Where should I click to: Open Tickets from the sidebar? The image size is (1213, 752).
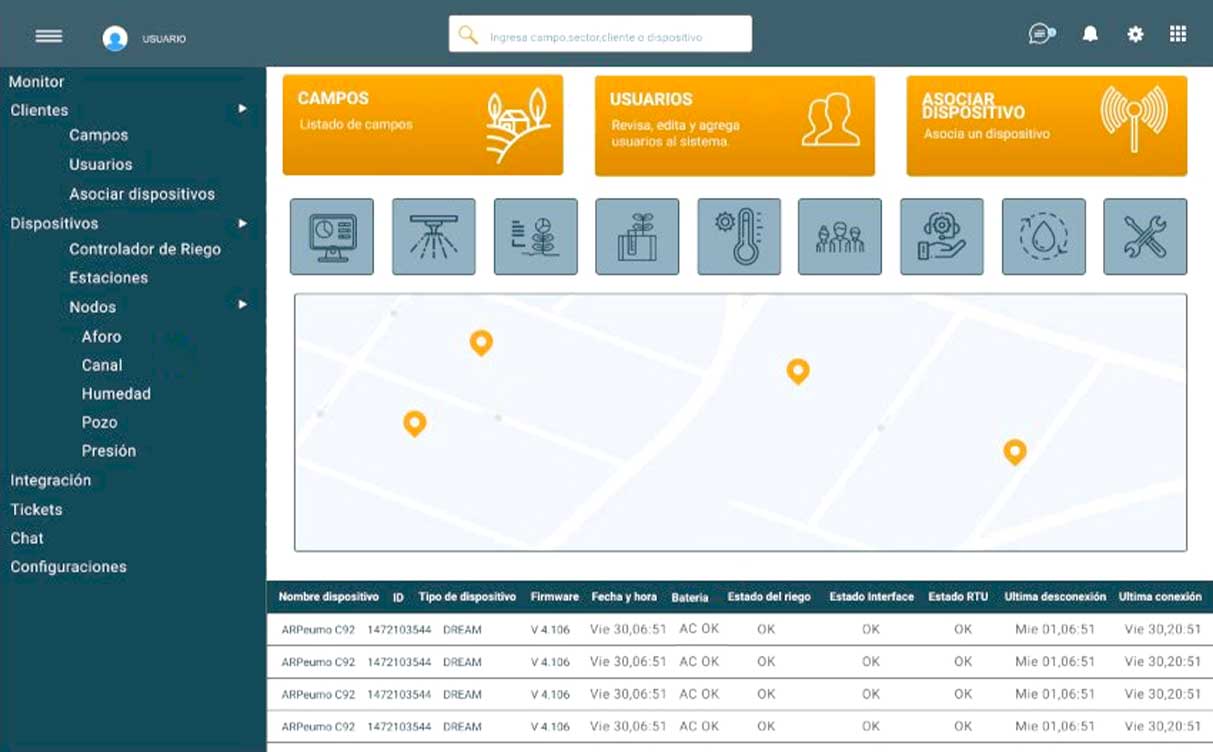36,509
